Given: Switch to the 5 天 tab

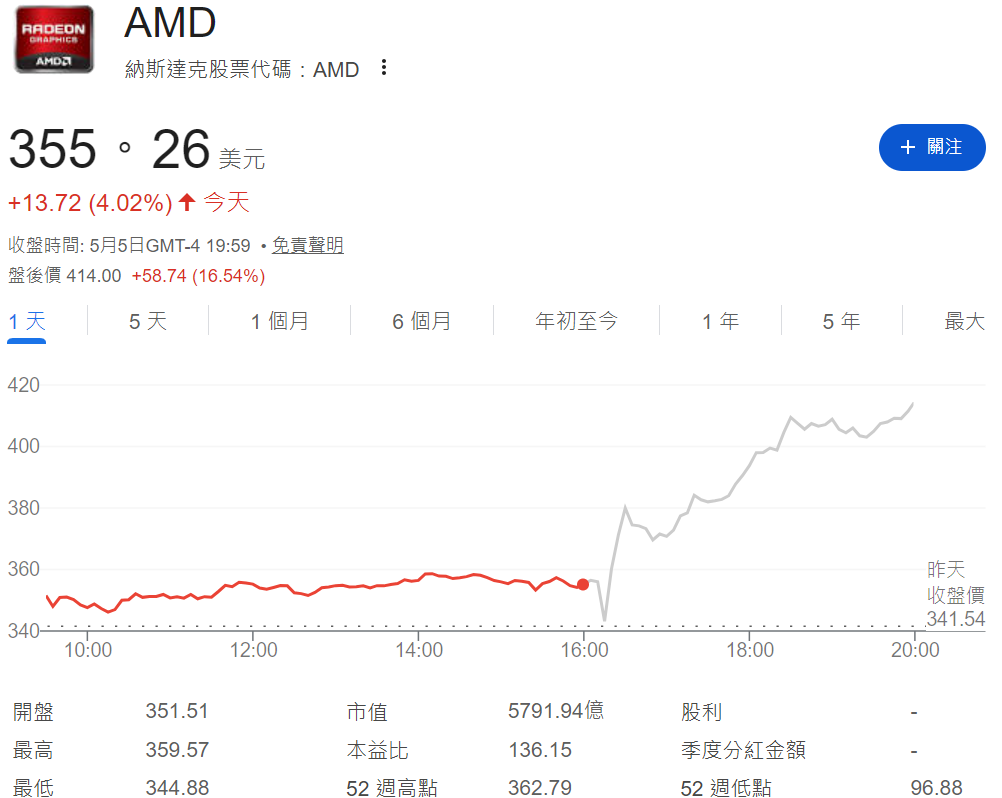Looking at the screenshot, I should pos(148,321).
